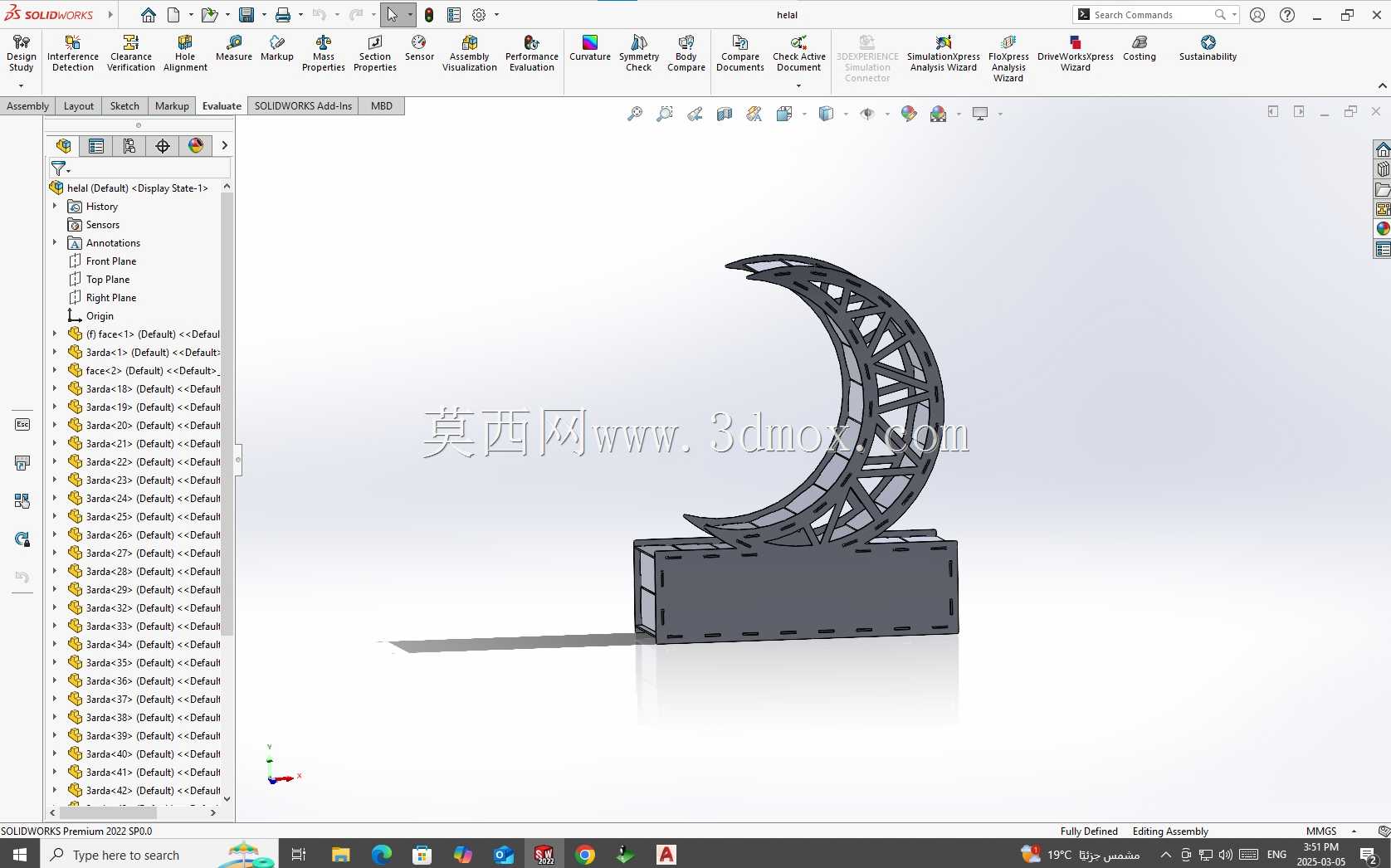Open the FeatureManager Design Tree tab
Image resolution: width=1391 pixels, height=868 pixels.
point(63,146)
